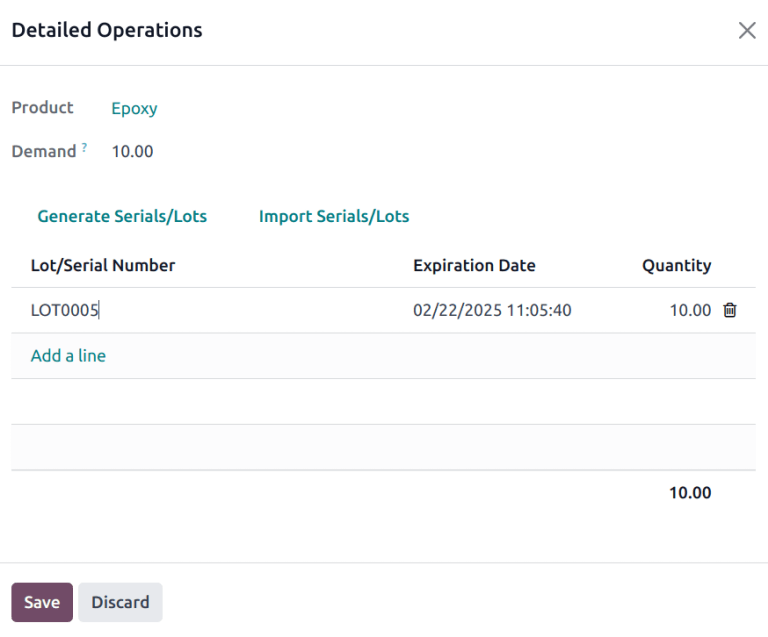Click the total quantity 10.00 footer

click(690, 493)
